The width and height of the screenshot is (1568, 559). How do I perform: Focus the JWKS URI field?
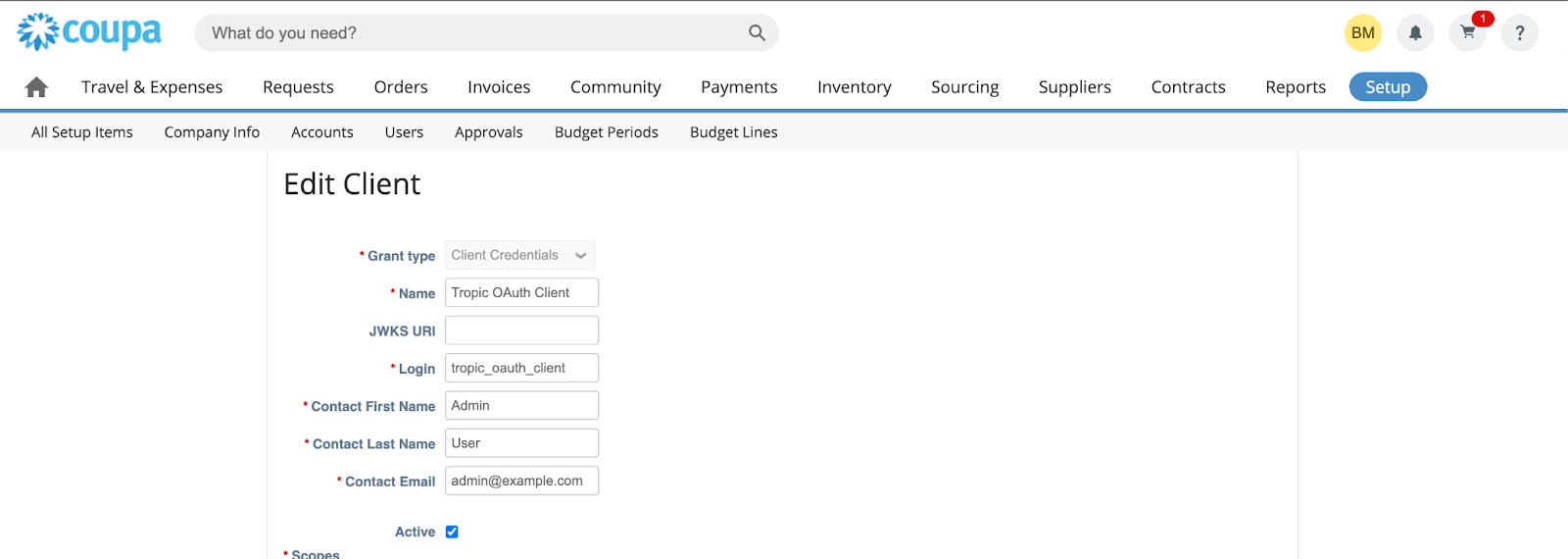(x=521, y=330)
